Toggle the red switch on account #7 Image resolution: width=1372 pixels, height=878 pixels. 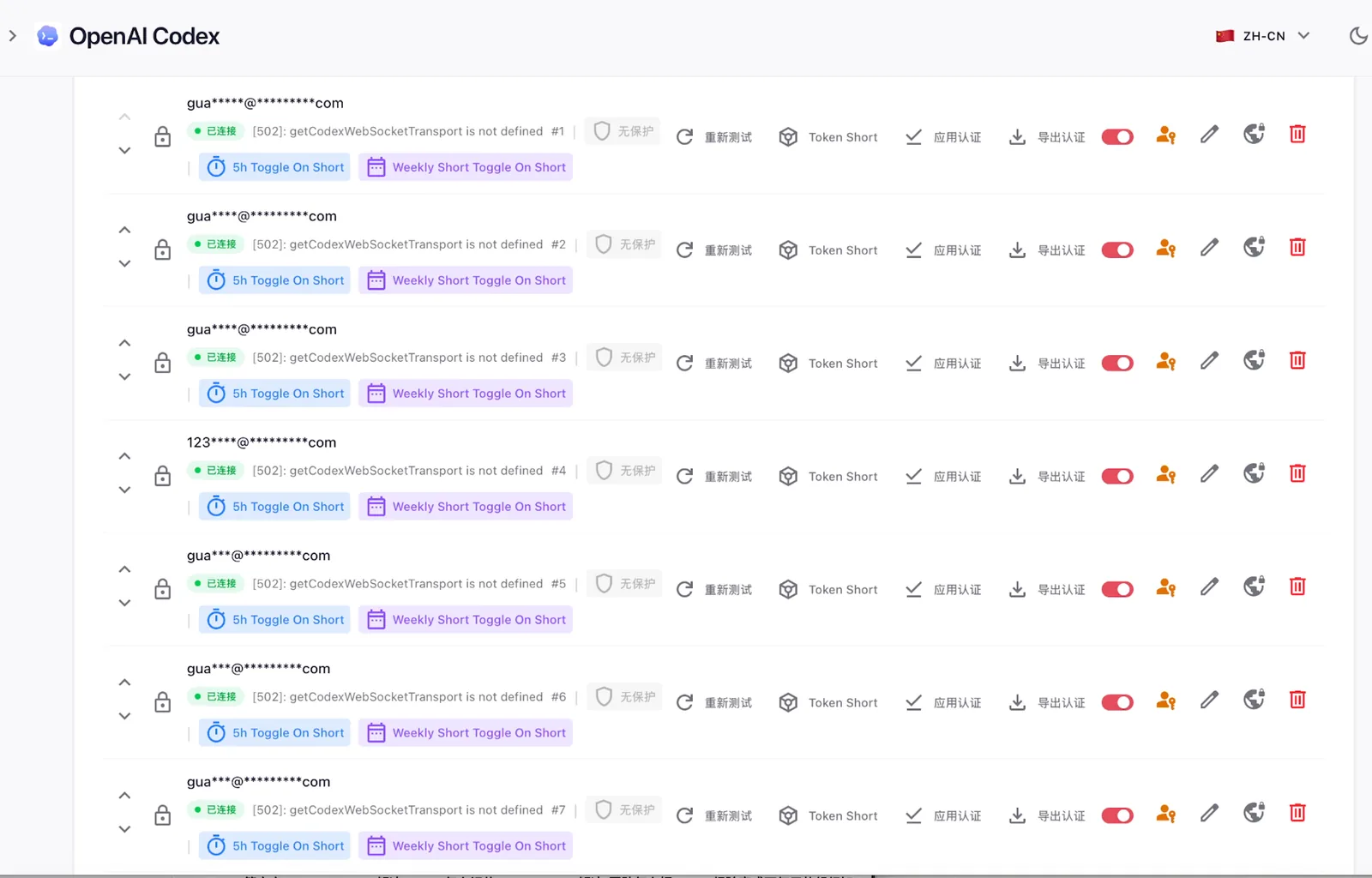coord(1117,816)
